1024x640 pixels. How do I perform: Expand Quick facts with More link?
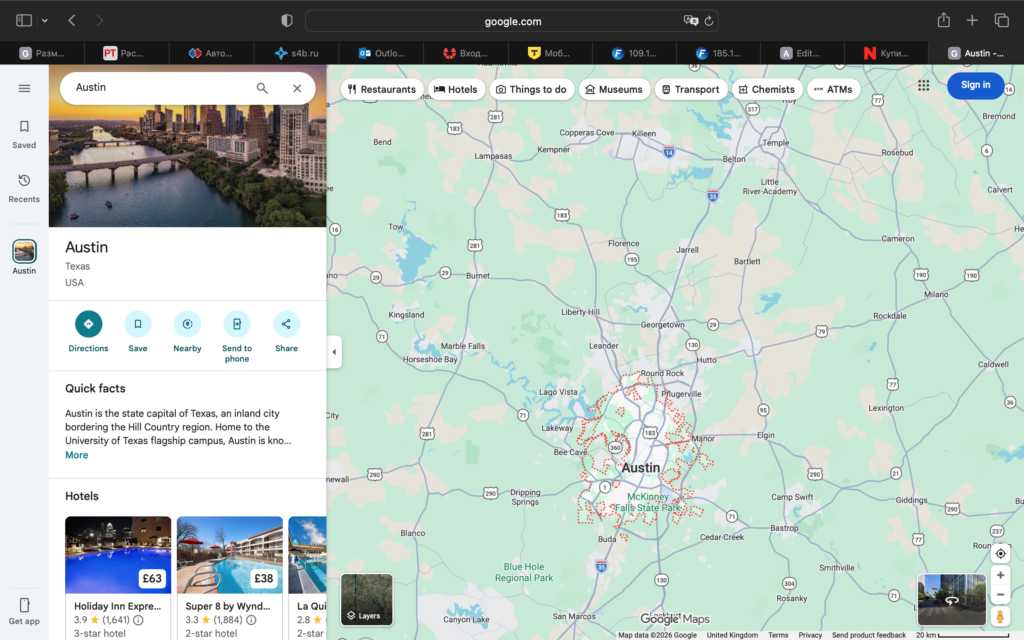(x=77, y=455)
